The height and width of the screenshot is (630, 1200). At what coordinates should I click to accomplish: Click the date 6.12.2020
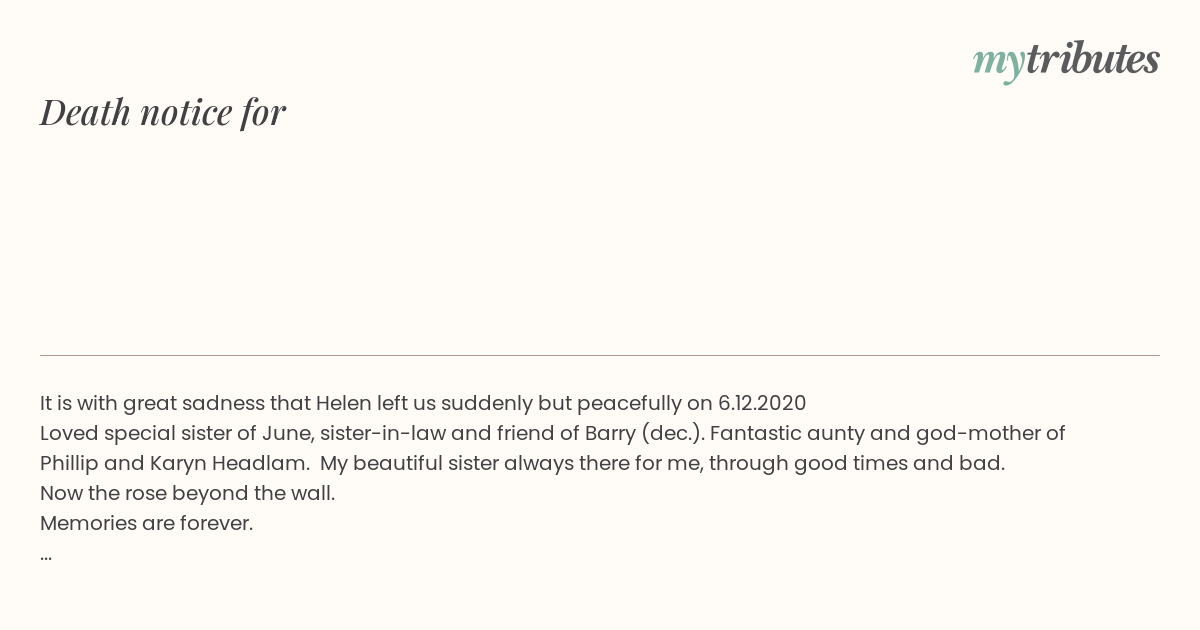[762, 404]
